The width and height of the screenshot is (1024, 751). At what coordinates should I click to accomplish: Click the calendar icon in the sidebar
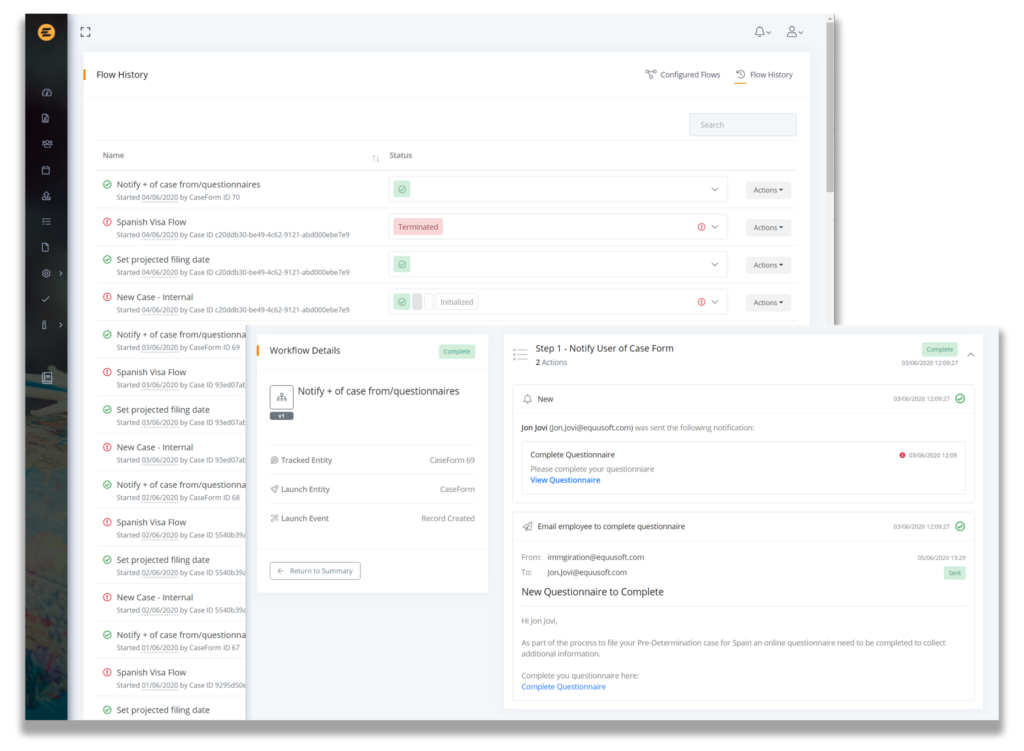coord(46,170)
